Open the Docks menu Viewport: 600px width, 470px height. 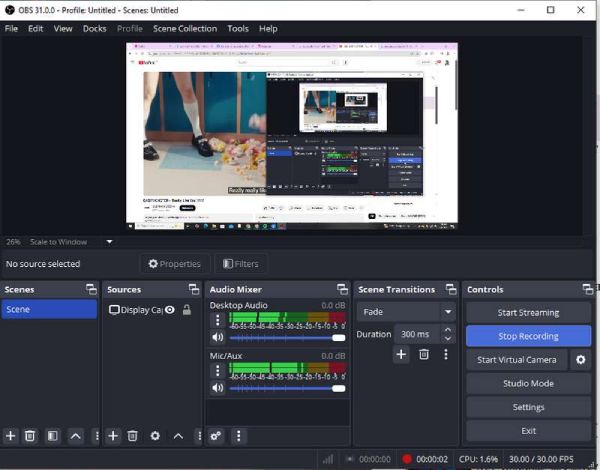95,29
